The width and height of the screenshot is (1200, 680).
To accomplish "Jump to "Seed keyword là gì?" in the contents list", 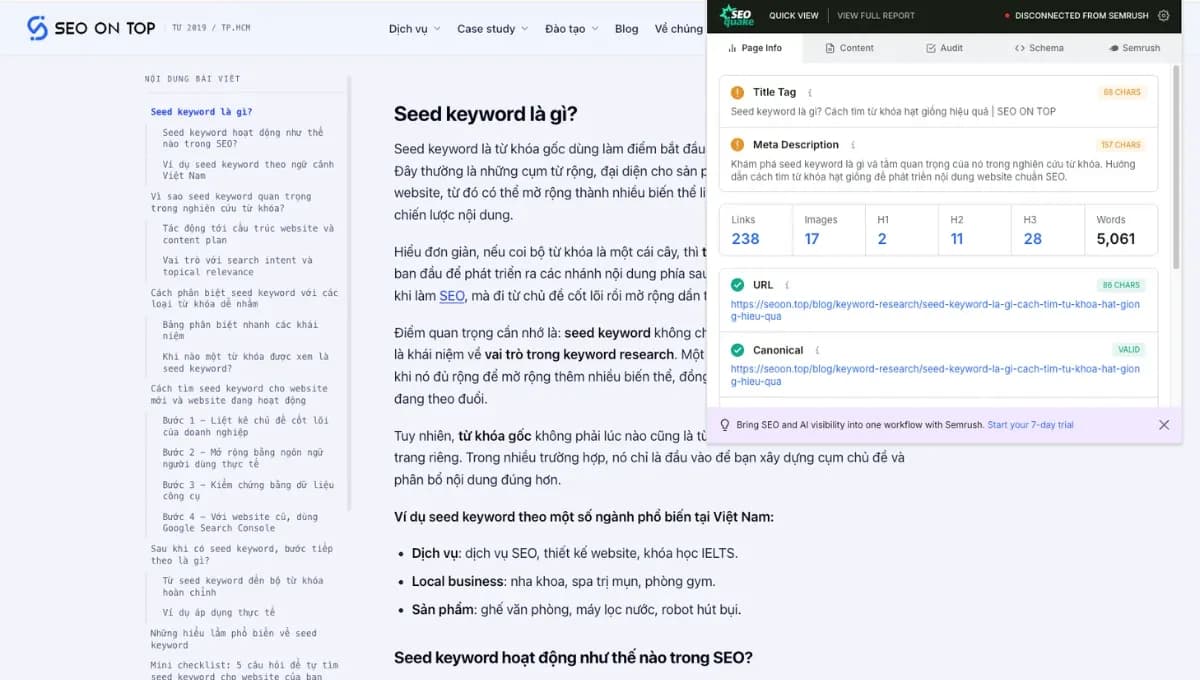I will (x=201, y=112).
